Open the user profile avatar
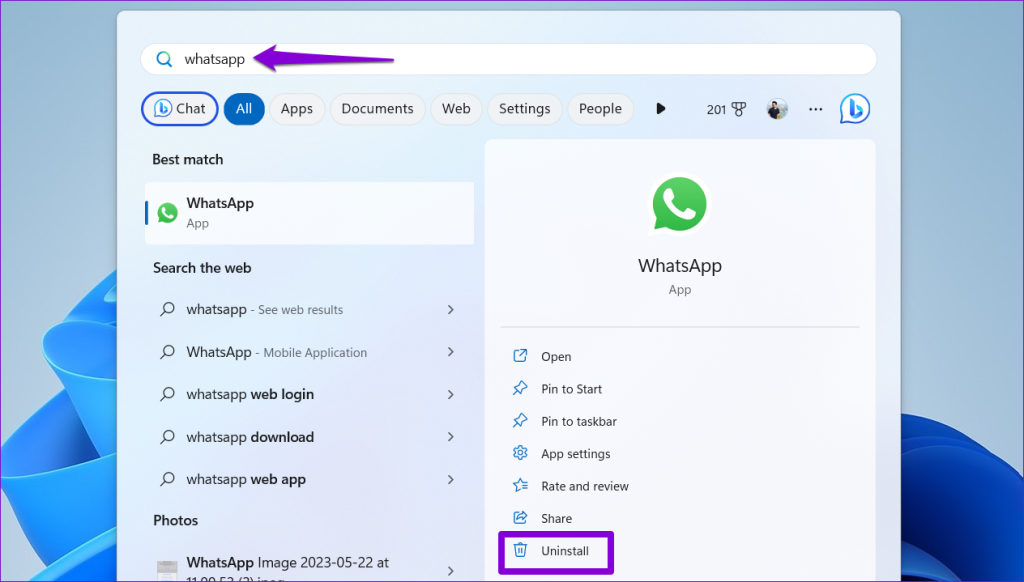 point(776,109)
